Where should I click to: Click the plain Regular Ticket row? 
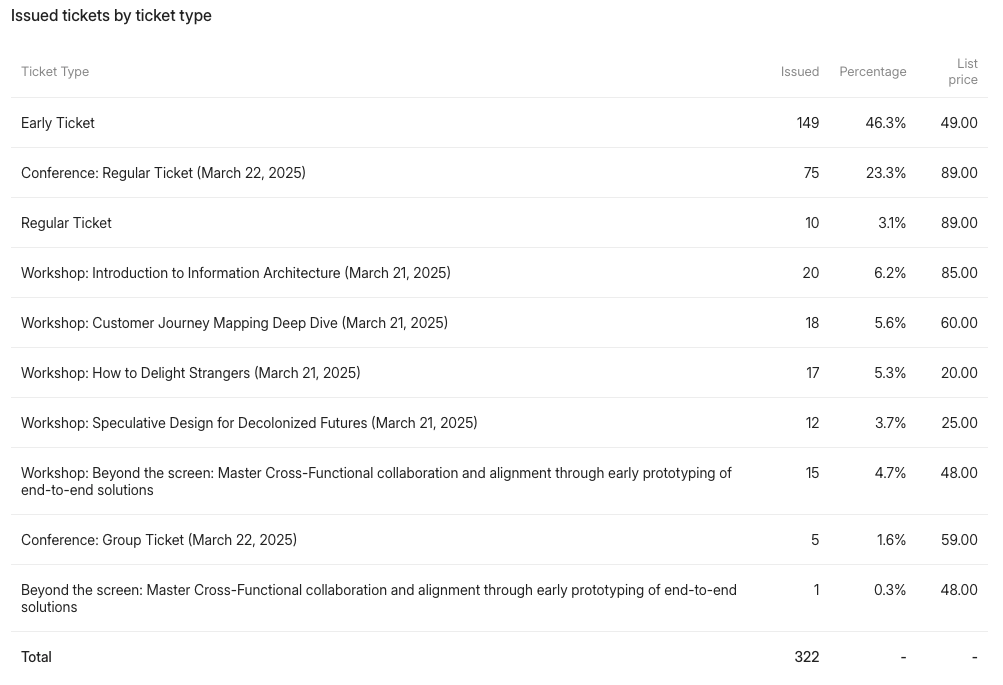click(x=66, y=223)
